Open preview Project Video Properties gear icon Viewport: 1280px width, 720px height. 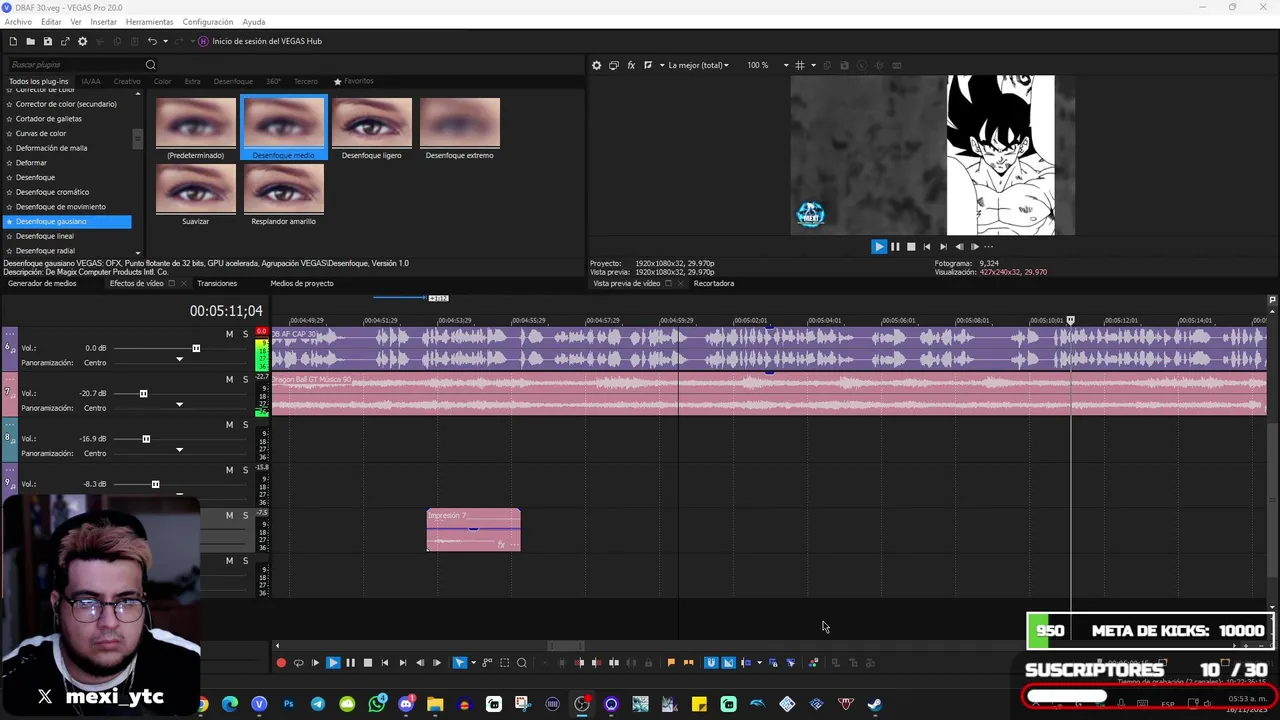click(596, 65)
